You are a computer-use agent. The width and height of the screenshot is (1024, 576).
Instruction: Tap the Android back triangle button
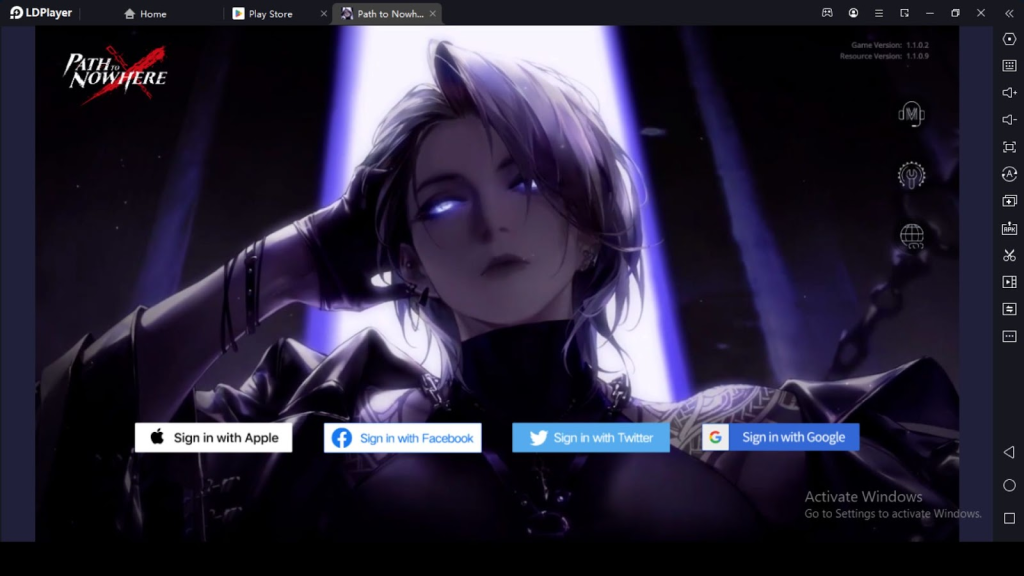pyautogui.click(x=1009, y=452)
